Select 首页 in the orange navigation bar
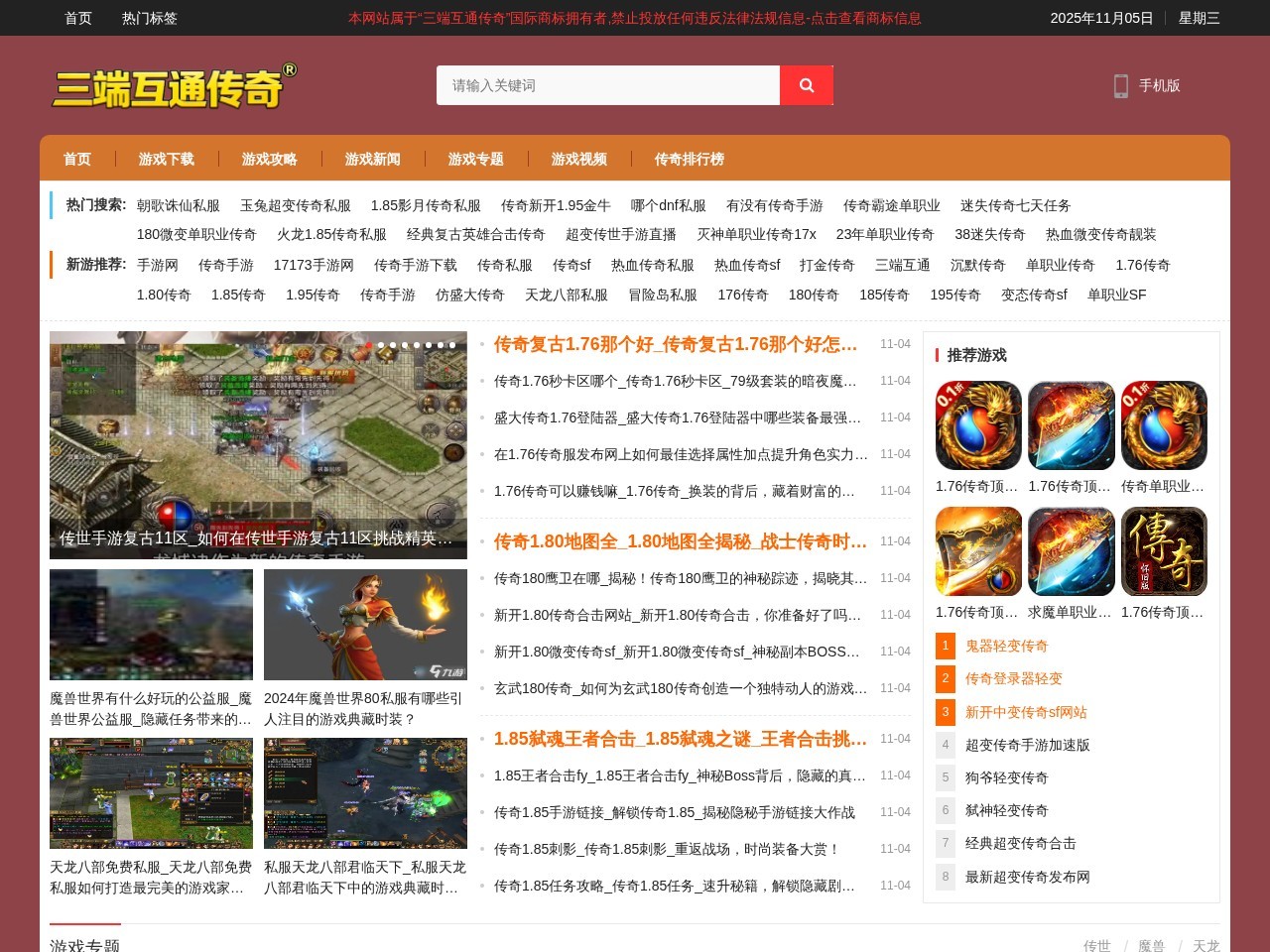1270x952 pixels. [x=77, y=159]
